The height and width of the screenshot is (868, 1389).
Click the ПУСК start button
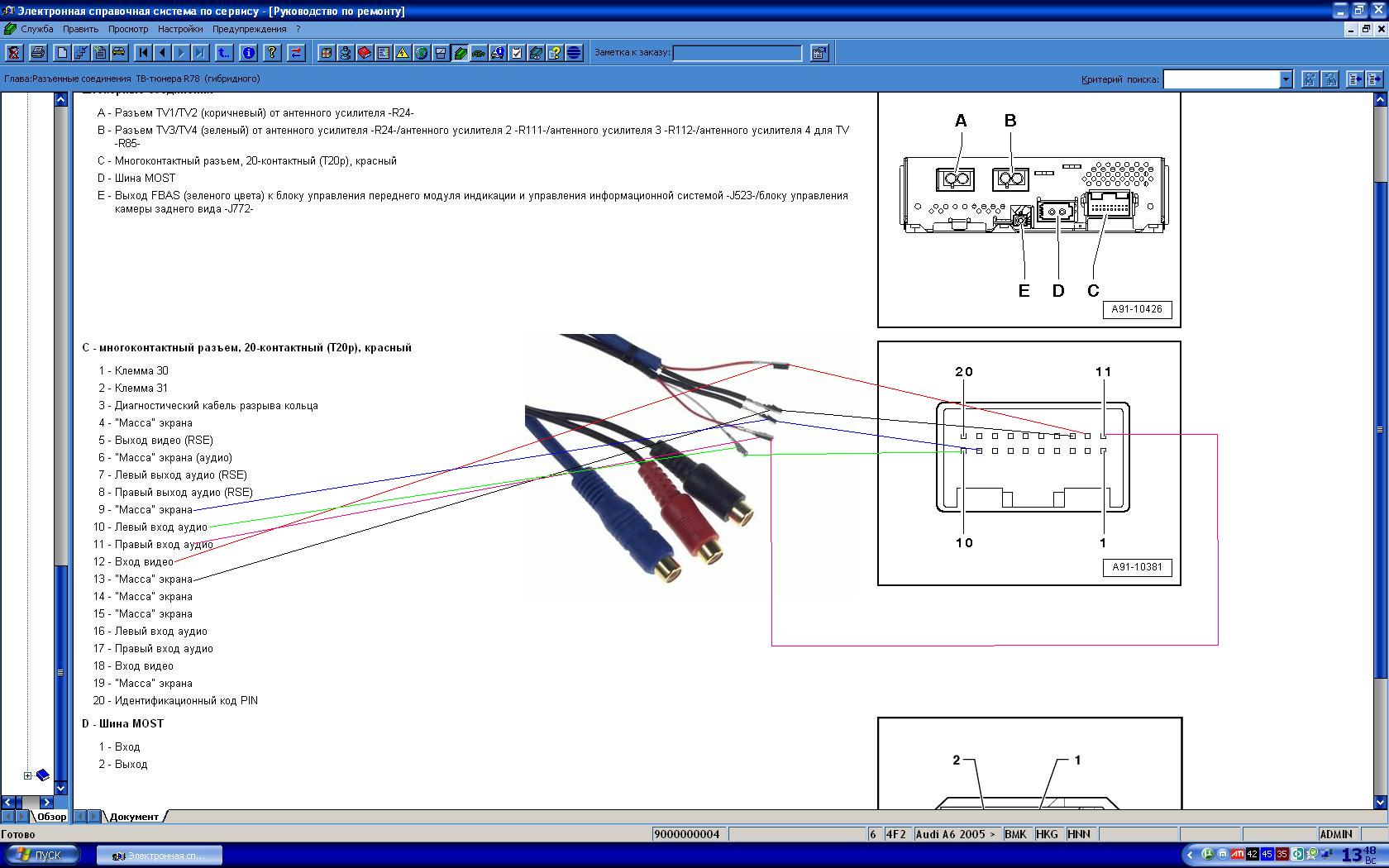(x=41, y=855)
